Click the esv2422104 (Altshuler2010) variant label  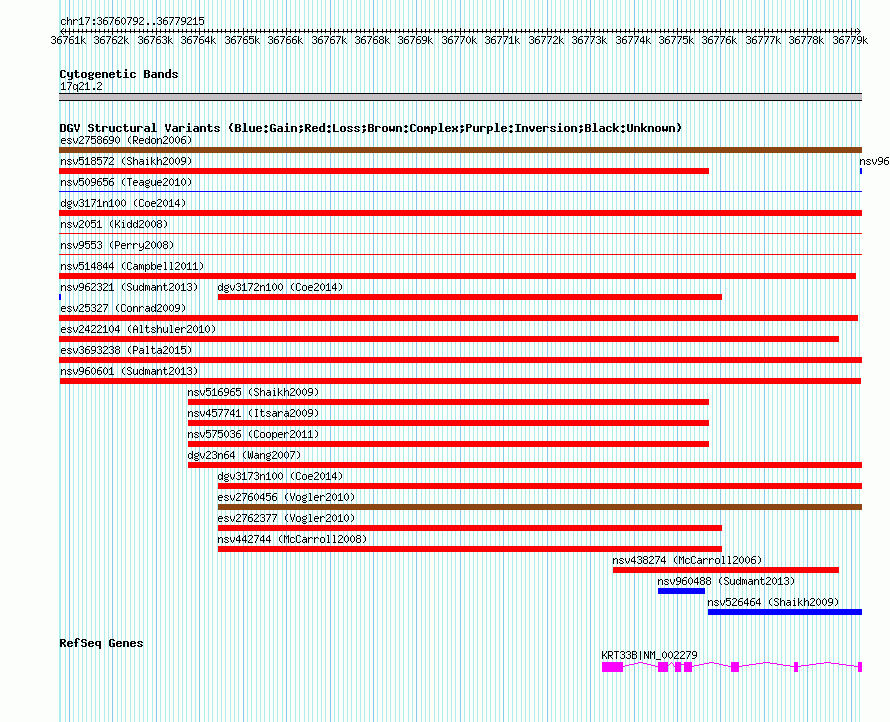tap(137, 329)
